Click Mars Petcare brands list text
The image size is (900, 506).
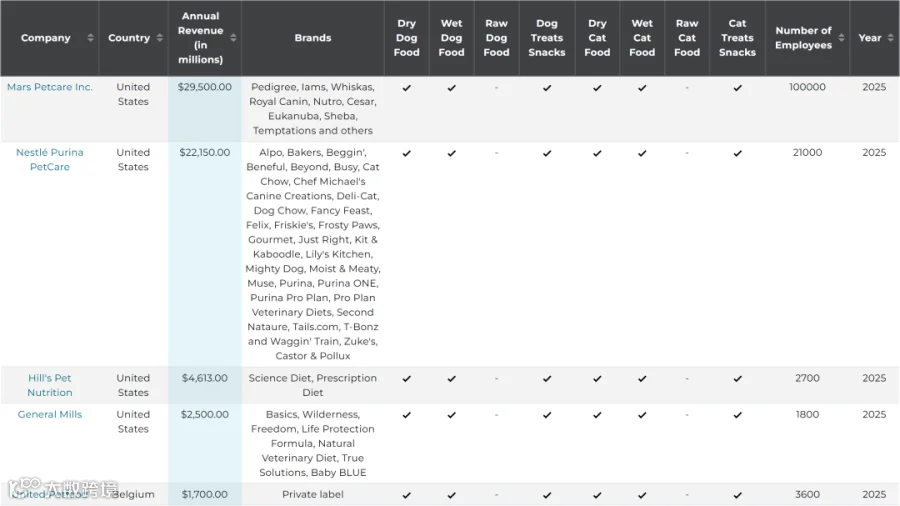point(313,109)
